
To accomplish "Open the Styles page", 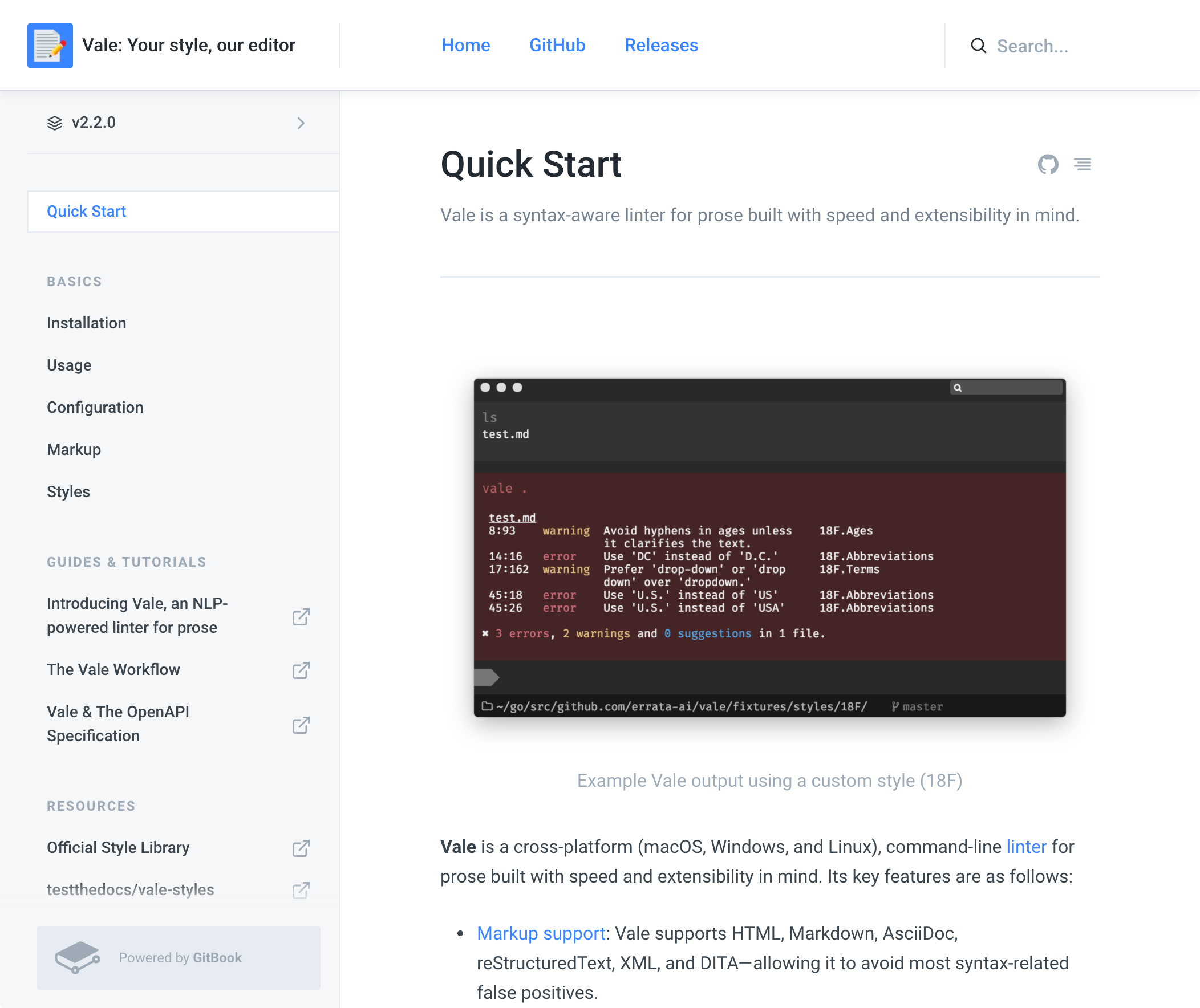I will pyautogui.click(x=68, y=492).
